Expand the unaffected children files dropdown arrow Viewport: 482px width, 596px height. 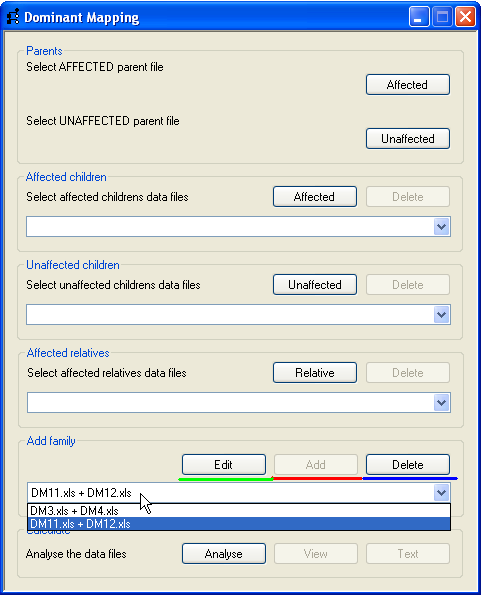pos(441,315)
